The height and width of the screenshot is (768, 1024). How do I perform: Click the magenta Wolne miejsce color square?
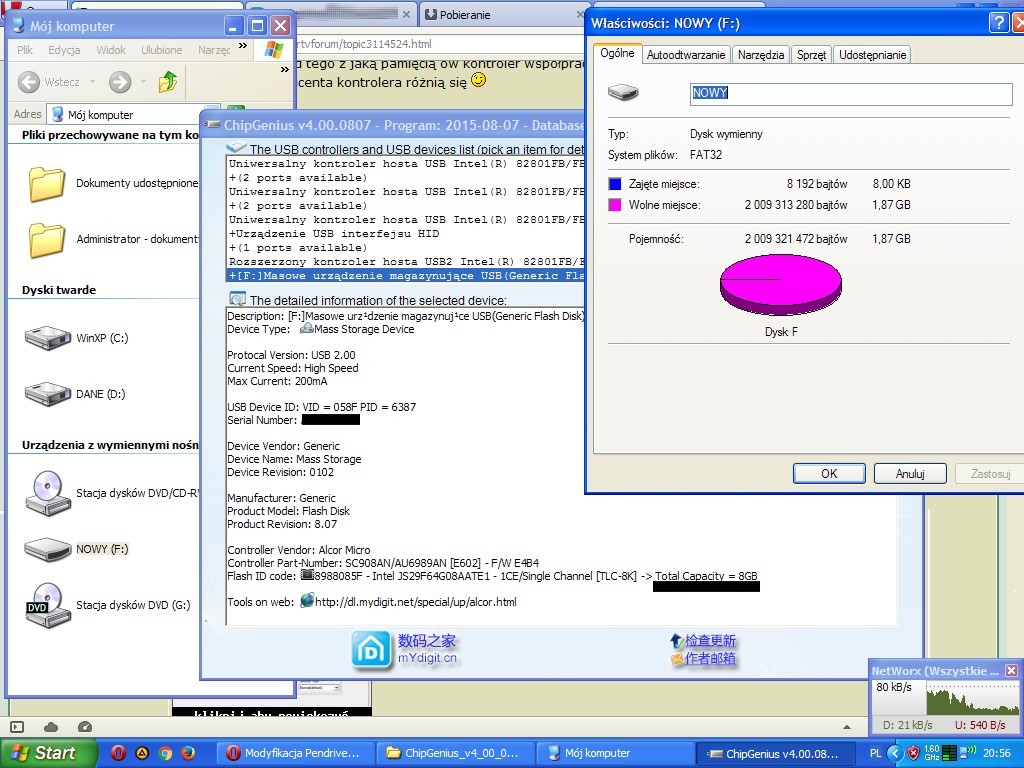tap(615, 205)
